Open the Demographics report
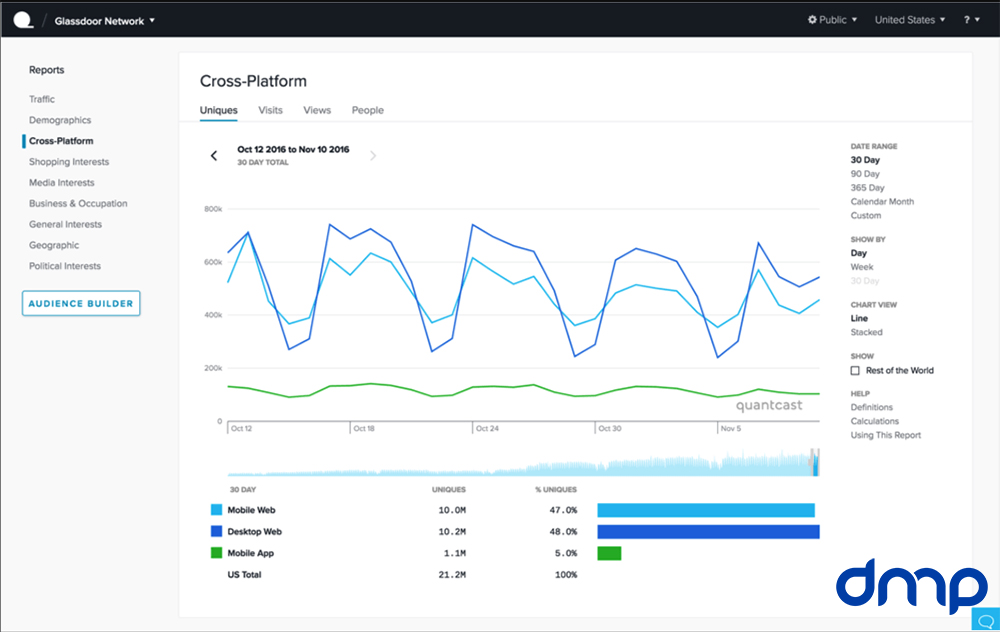1000x632 pixels. pos(60,120)
